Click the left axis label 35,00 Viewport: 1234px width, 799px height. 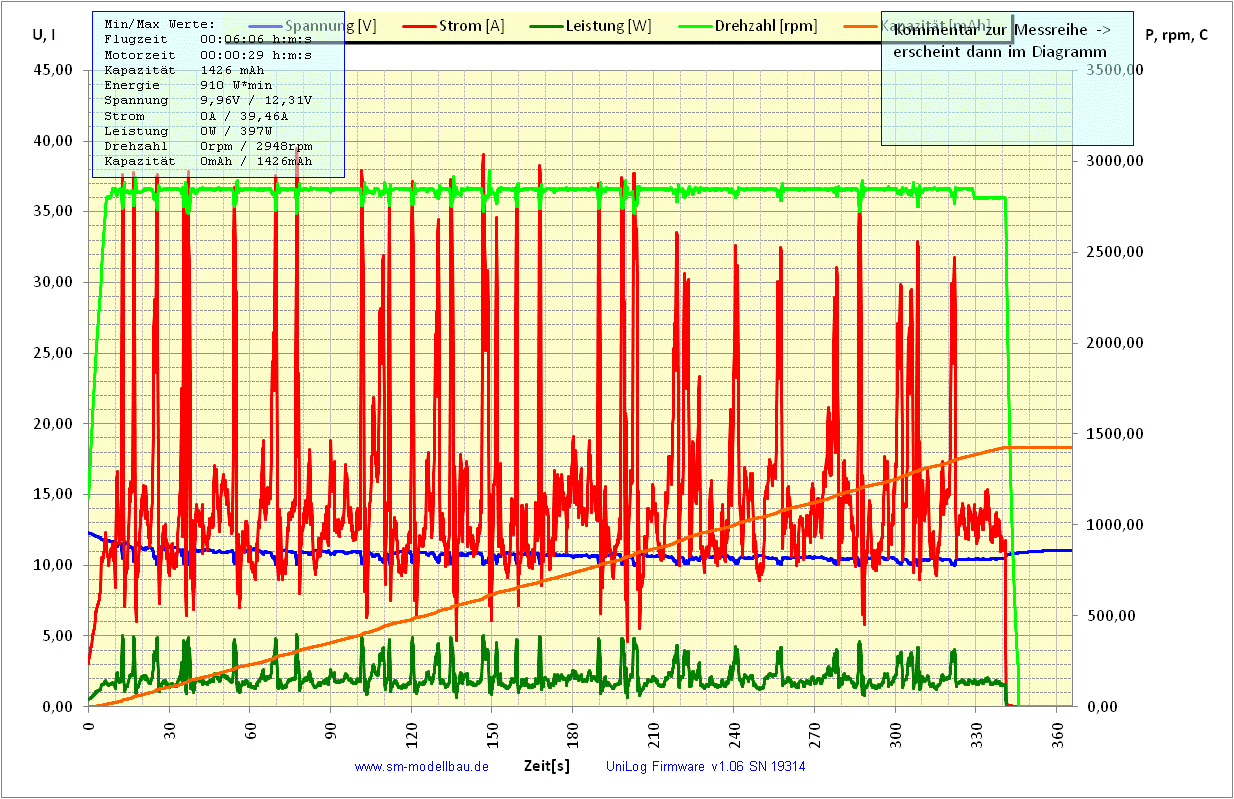coord(53,212)
